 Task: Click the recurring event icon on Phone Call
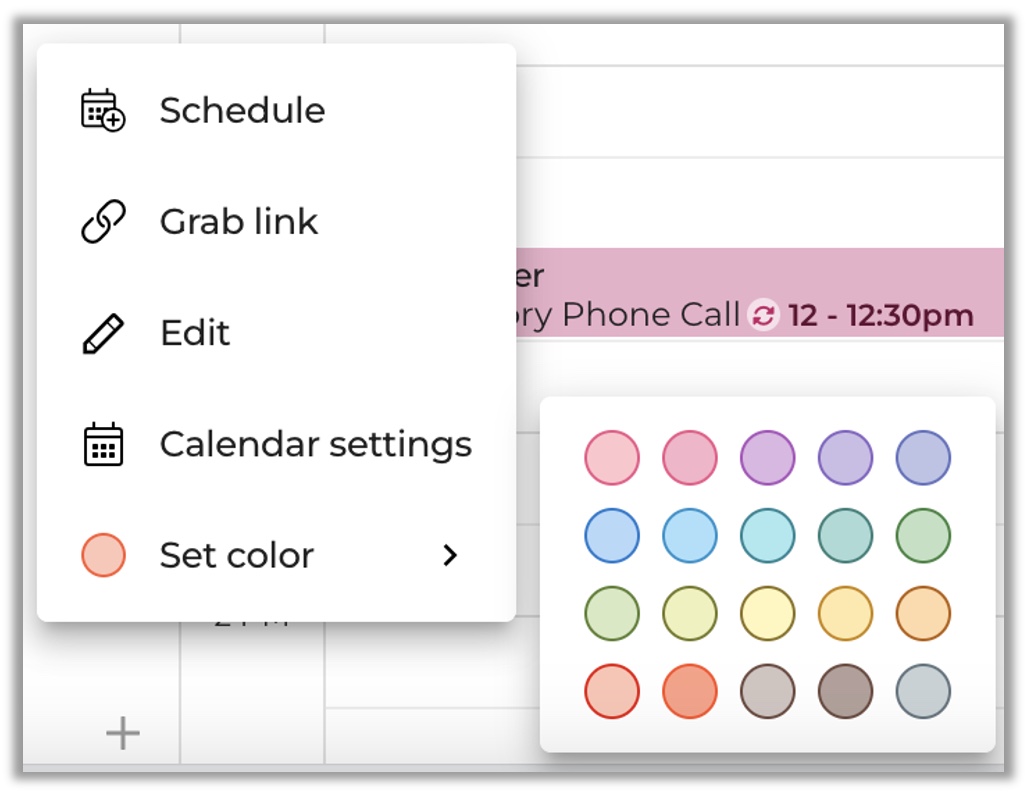tap(763, 316)
